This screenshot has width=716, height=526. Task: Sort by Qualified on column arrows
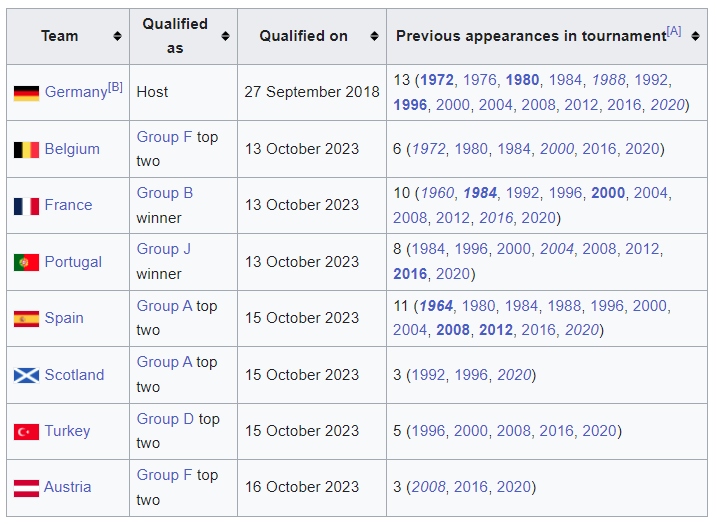click(x=374, y=36)
